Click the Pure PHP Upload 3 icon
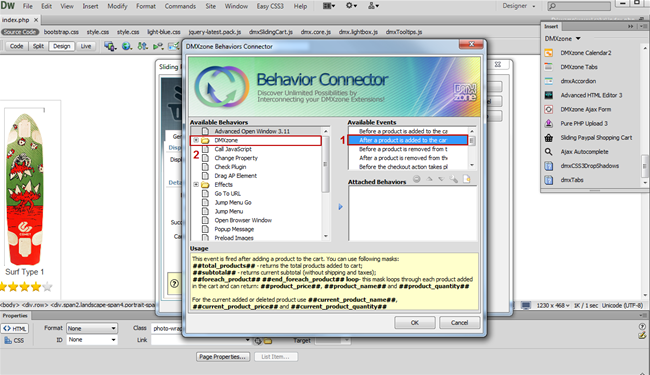Image resolution: width=650 pixels, height=375 pixels. pyautogui.click(x=548, y=123)
